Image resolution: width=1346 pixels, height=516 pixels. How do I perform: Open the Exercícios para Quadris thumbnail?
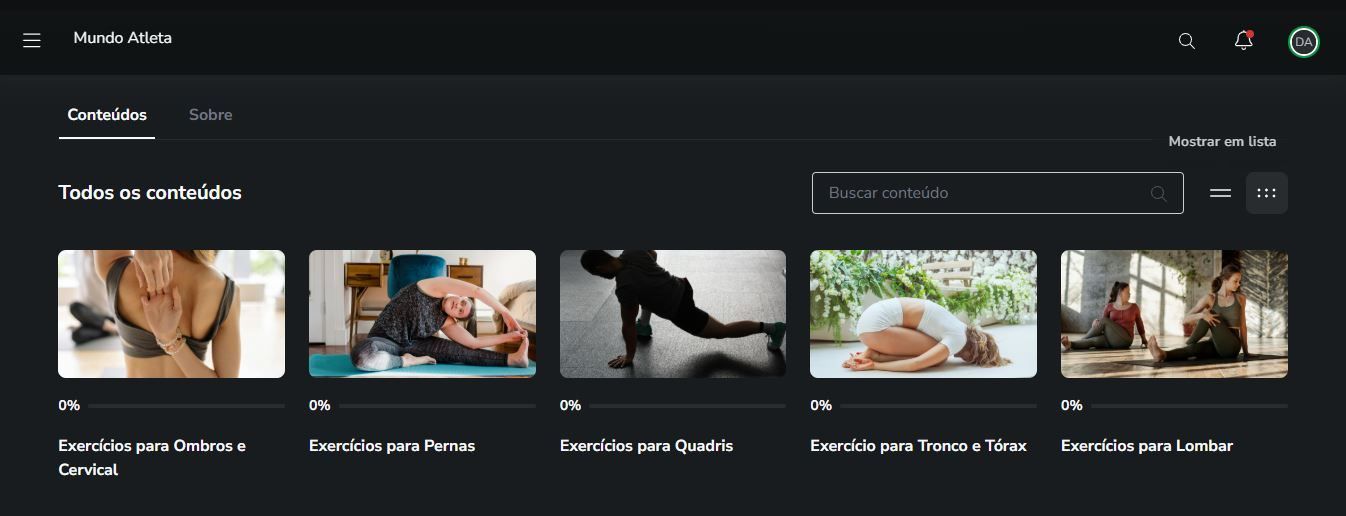click(673, 314)
